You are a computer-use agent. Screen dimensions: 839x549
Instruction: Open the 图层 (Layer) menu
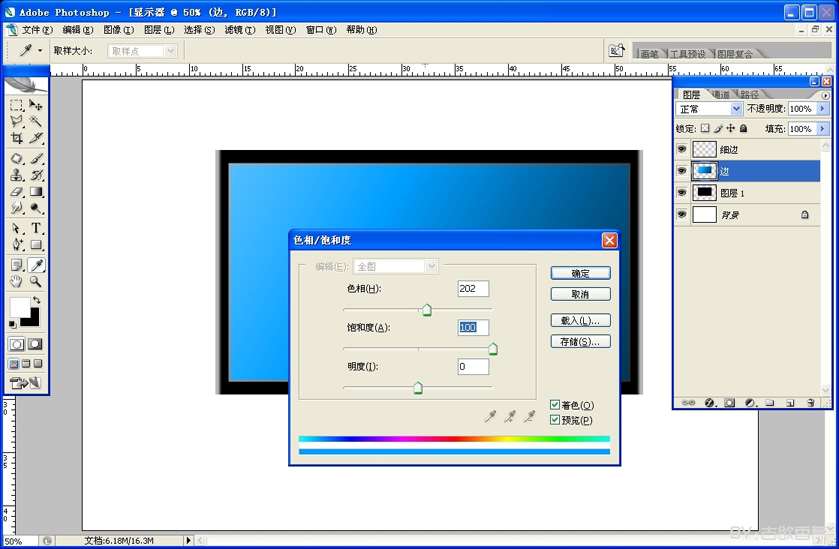tap(159, 29)
